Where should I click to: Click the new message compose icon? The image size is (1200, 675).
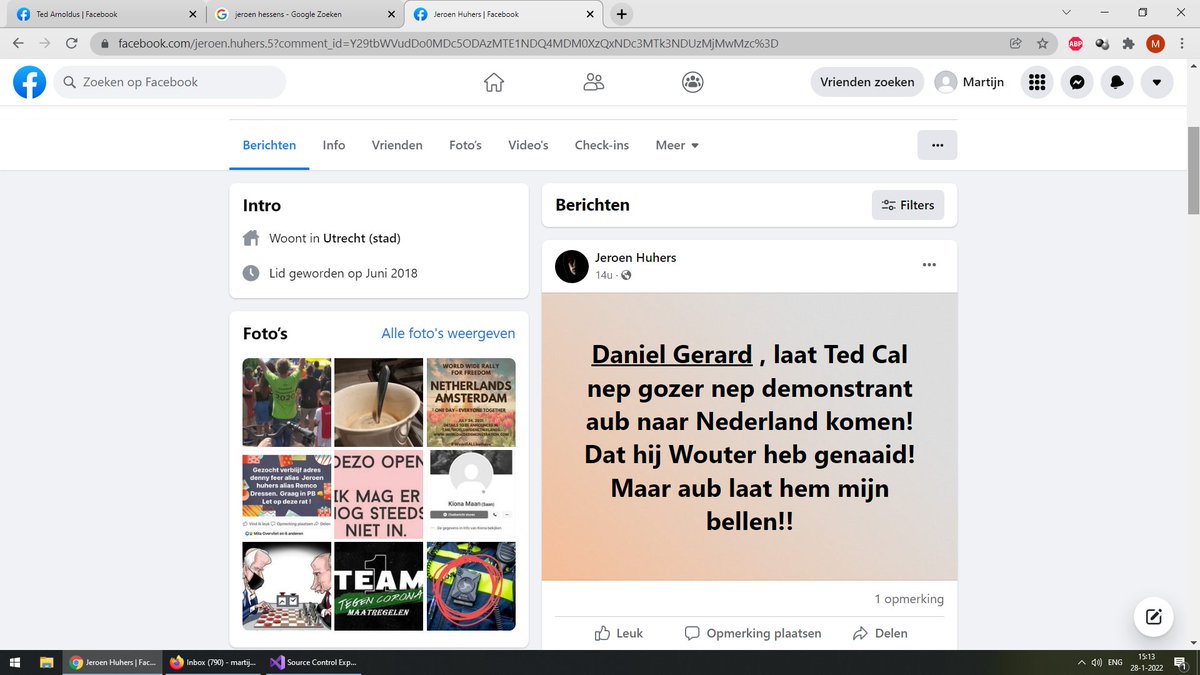coord(1153,616)
